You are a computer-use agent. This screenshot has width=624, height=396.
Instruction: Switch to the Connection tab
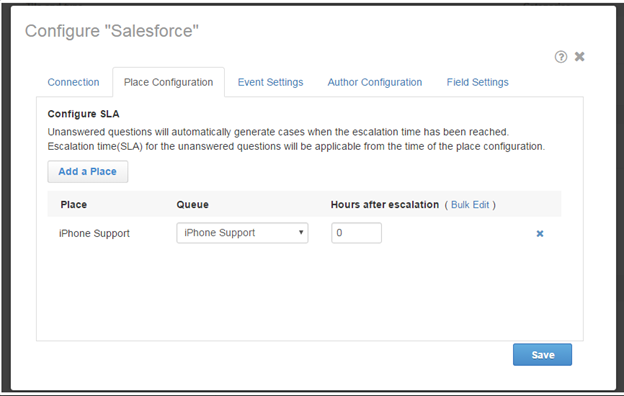click(74, 82)
